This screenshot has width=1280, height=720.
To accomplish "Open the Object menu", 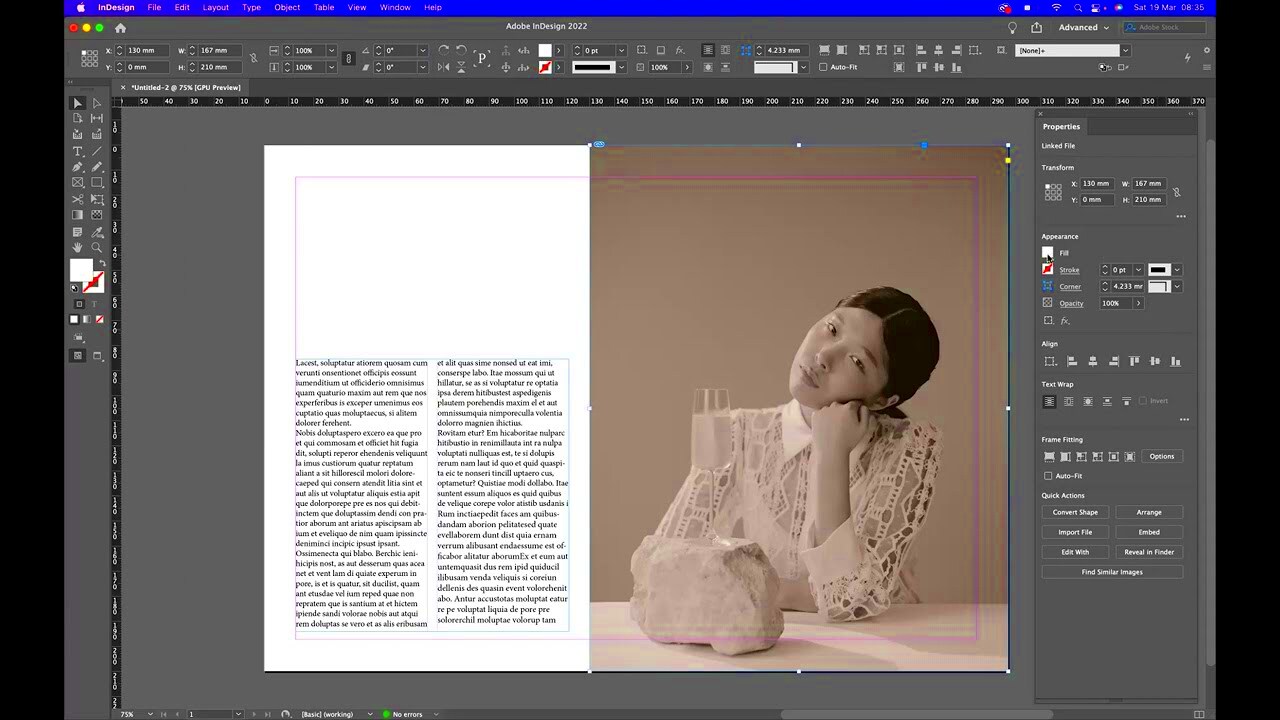I will pos(287,7).
